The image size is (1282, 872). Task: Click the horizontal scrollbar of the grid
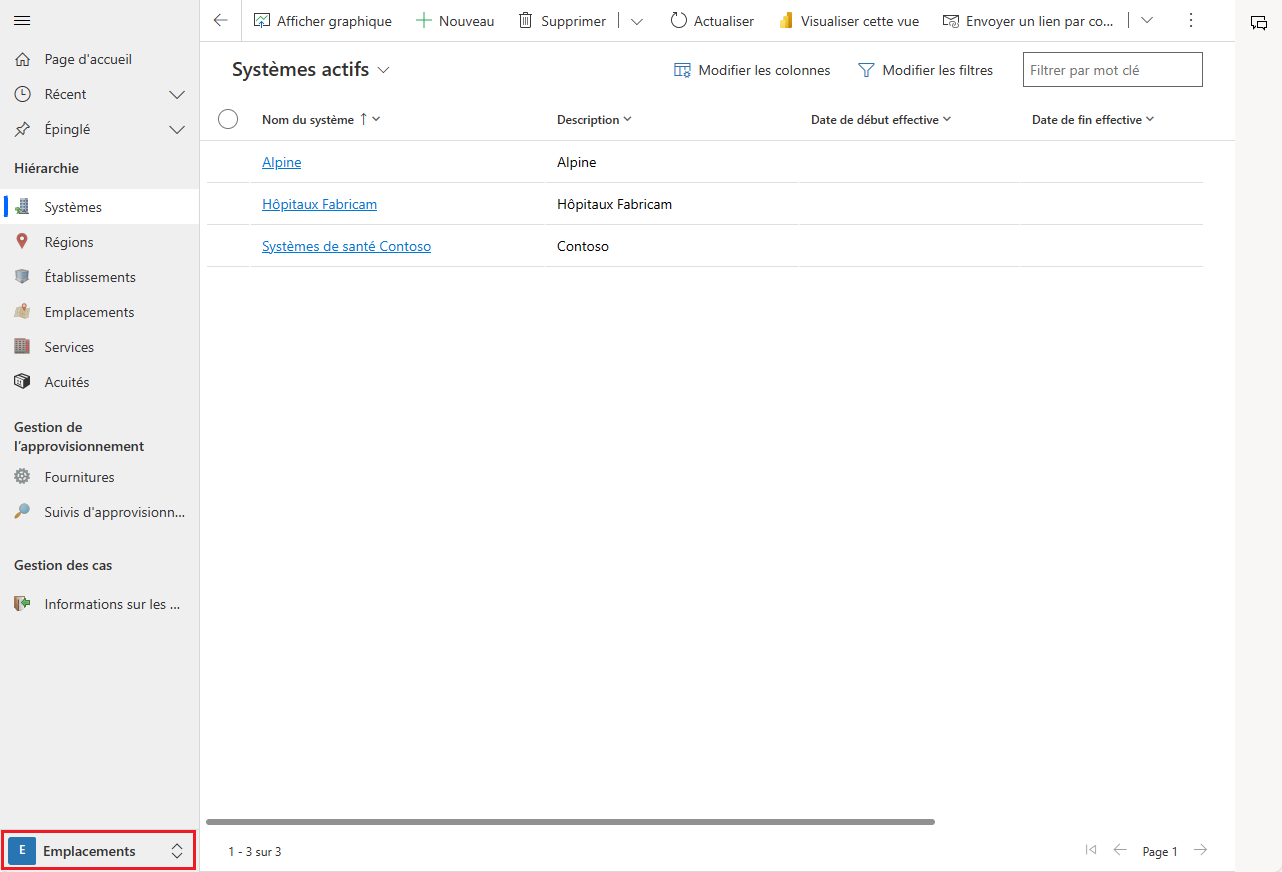(570, 822)
